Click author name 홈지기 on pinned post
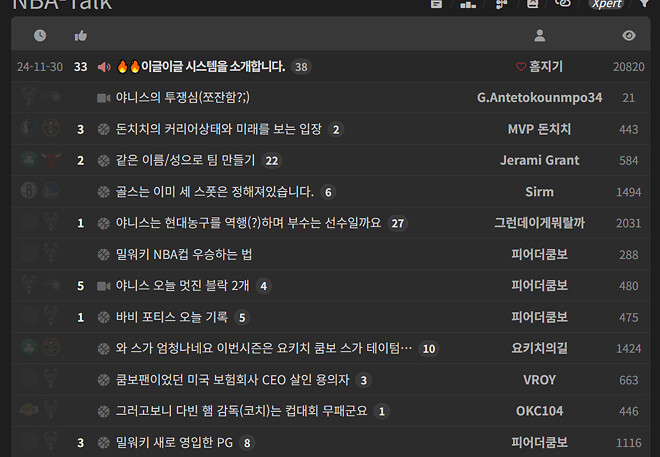 546,66
